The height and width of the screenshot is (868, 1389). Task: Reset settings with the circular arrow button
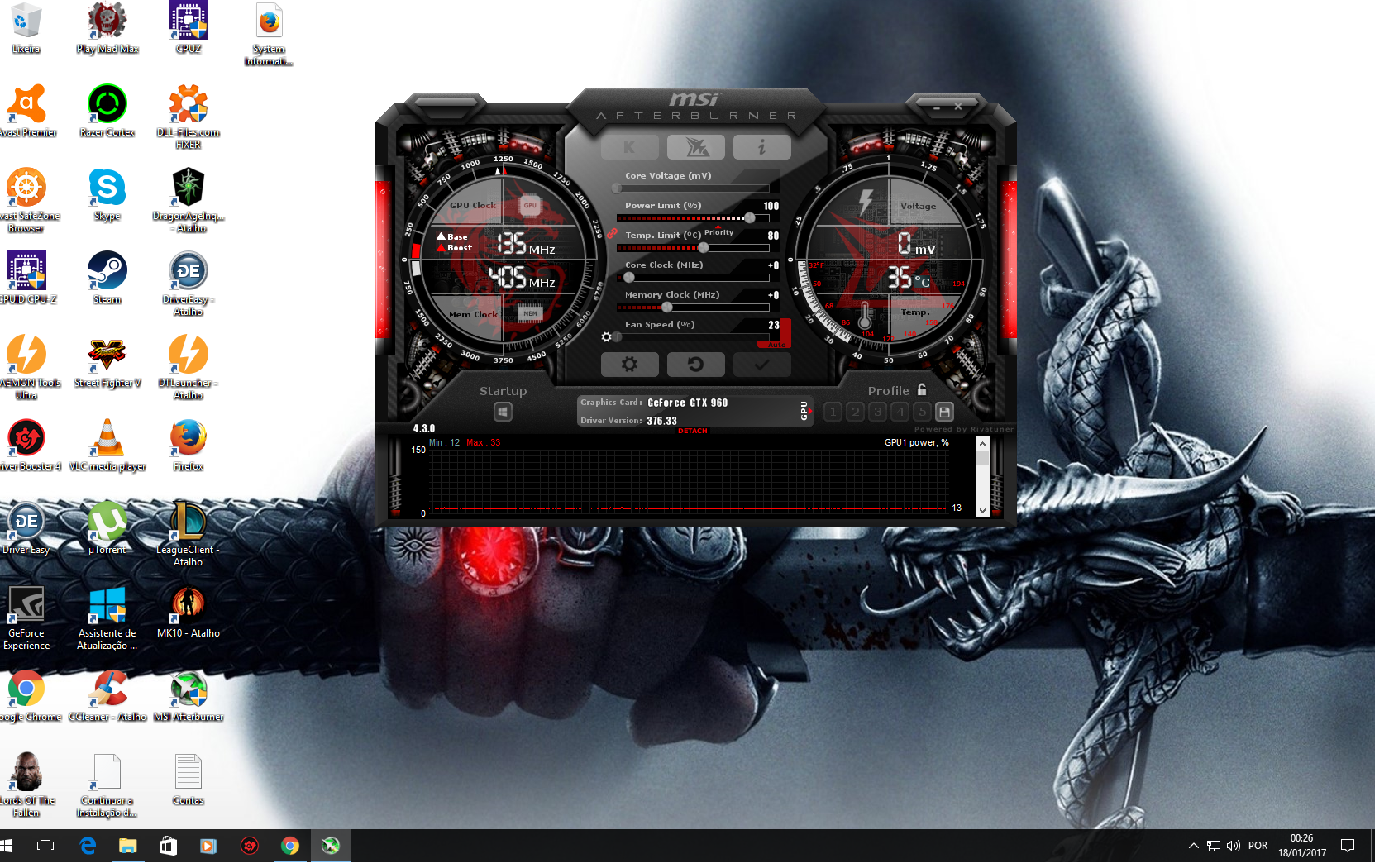[x=696, y=365]
